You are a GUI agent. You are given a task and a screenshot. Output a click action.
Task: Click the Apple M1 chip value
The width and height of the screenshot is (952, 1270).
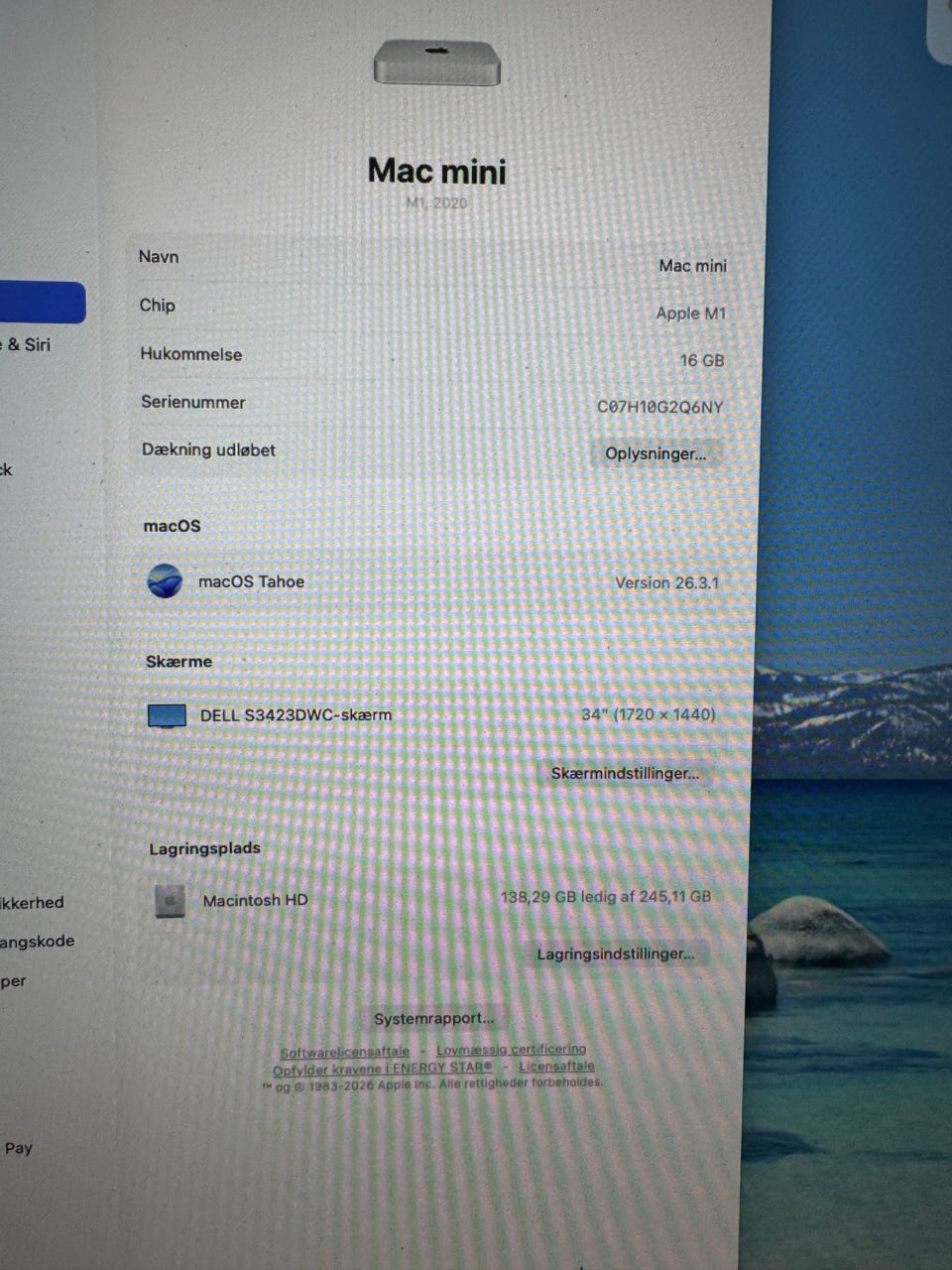(x=691, y=313)
